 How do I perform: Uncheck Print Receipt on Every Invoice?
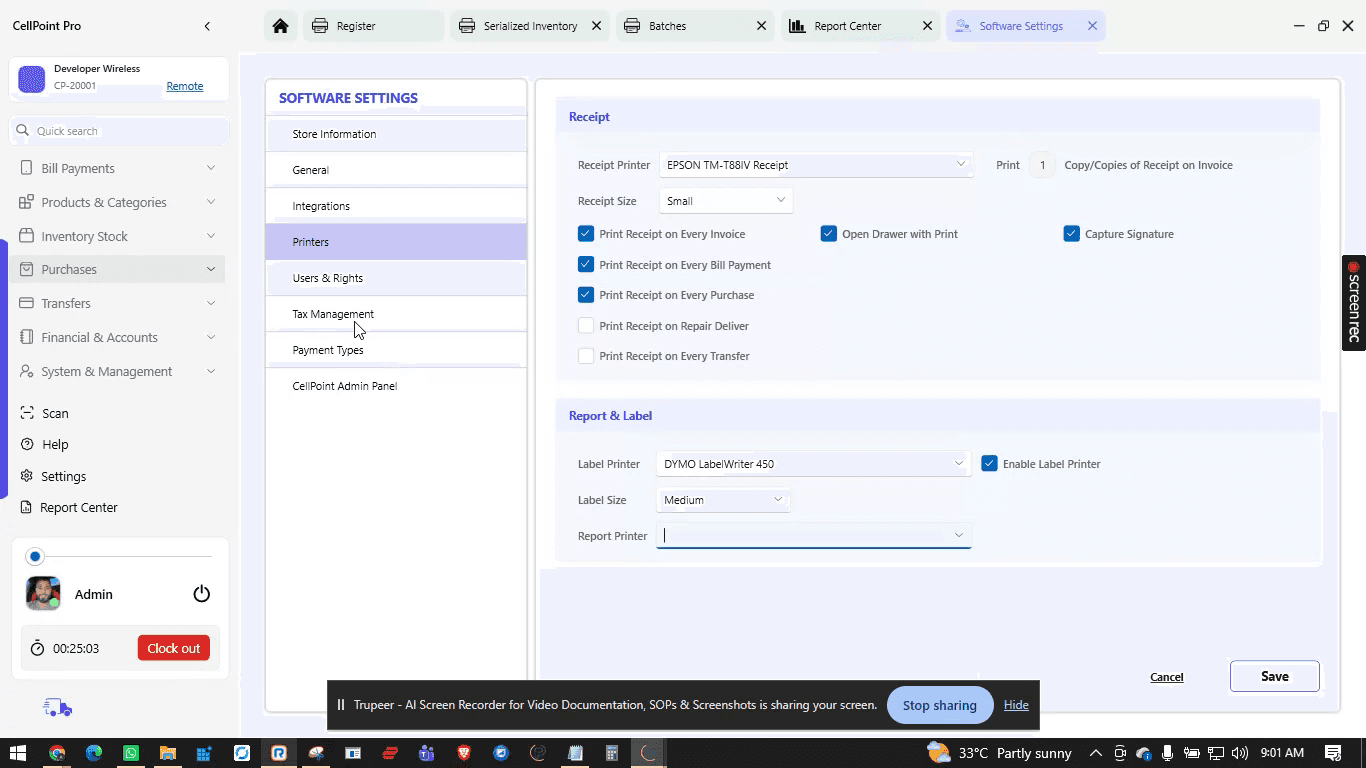click(x=586, y=234)
